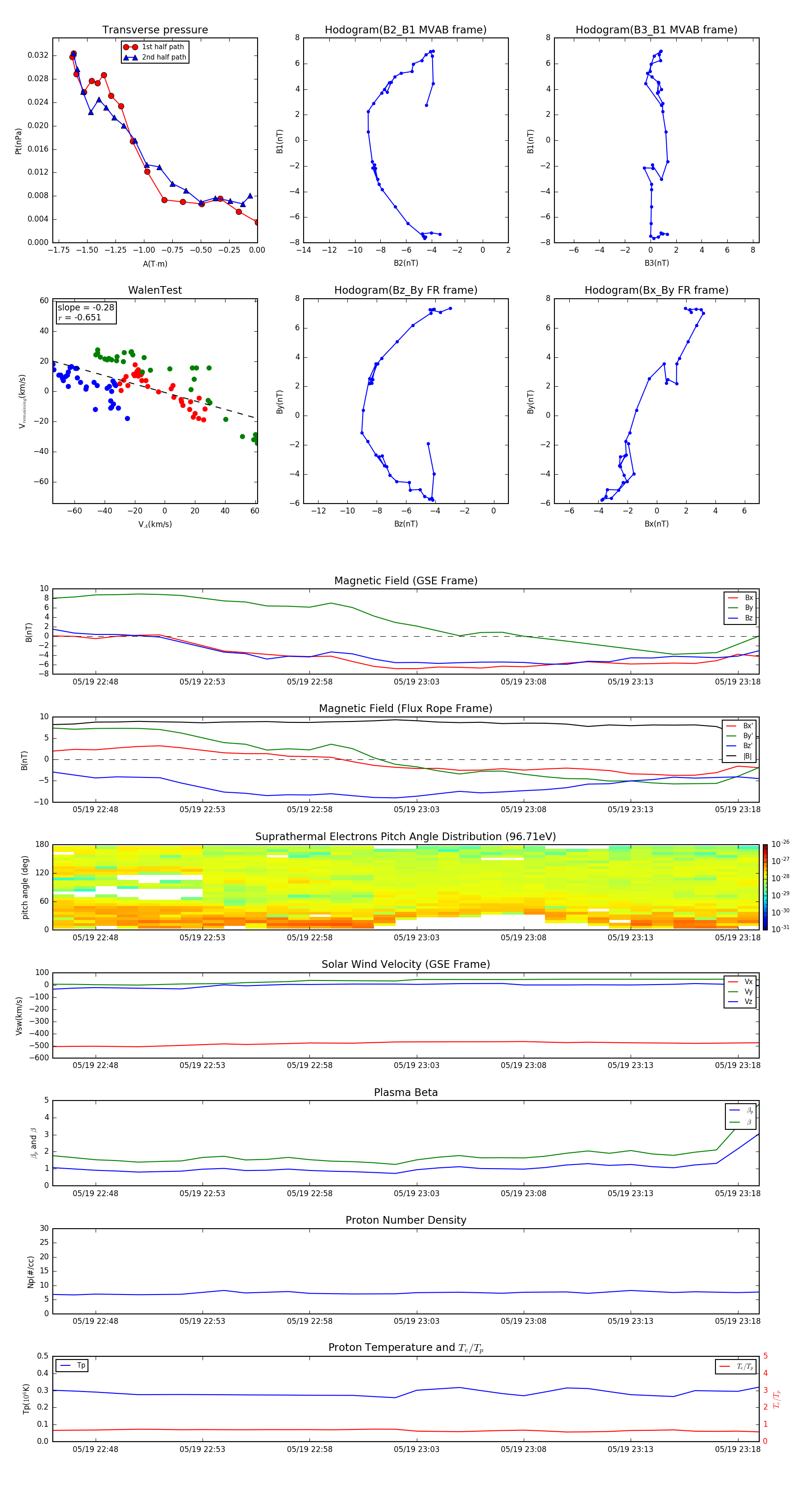Click the 10^-26 colorbar tick label
Screen dimensions: 812x1489
pos(780,844)
